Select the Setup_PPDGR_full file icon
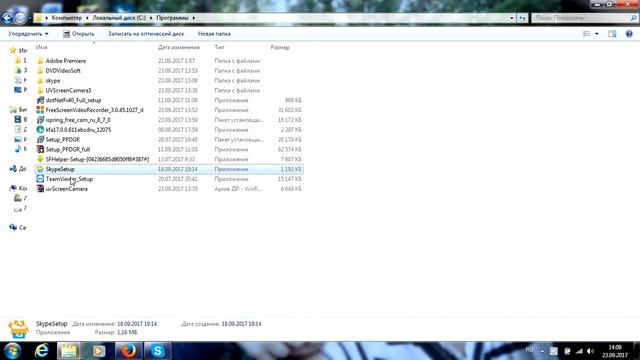 point(40,149)
